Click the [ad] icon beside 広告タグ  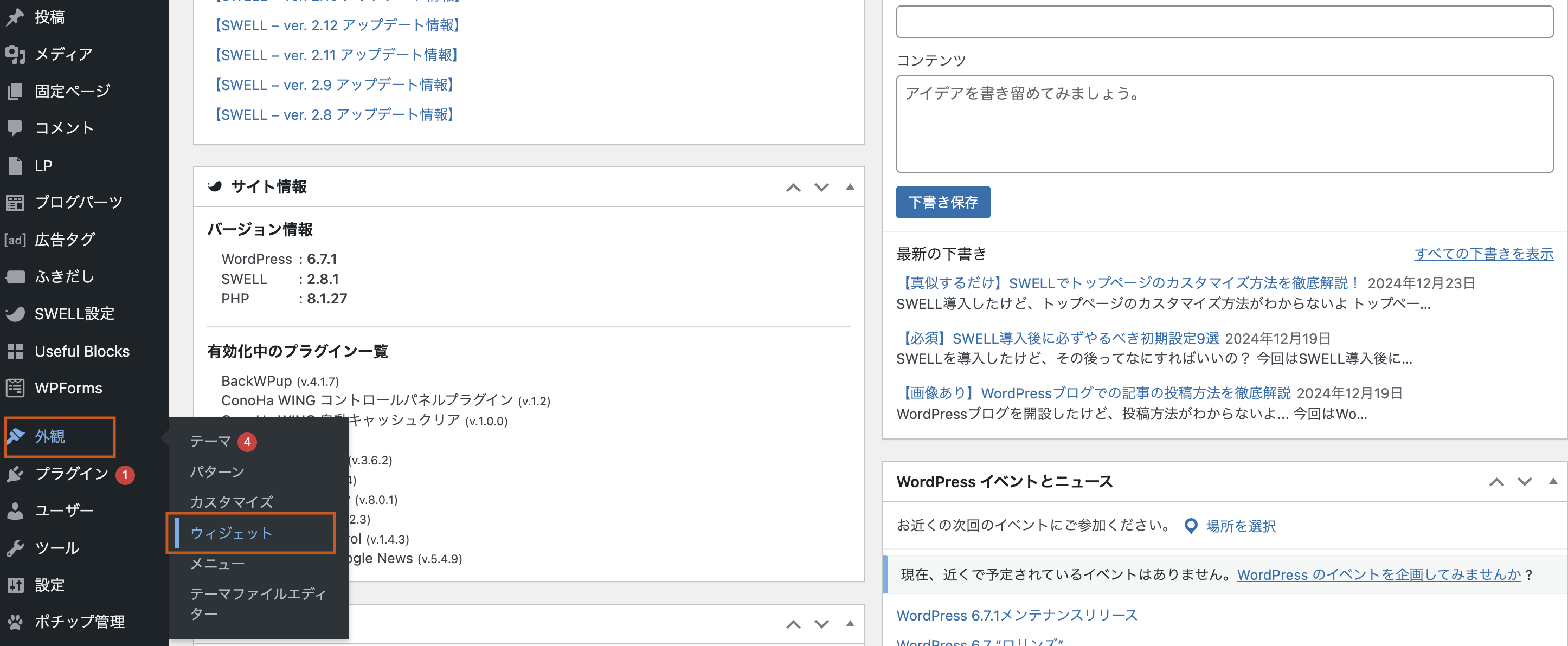point(15,240)
